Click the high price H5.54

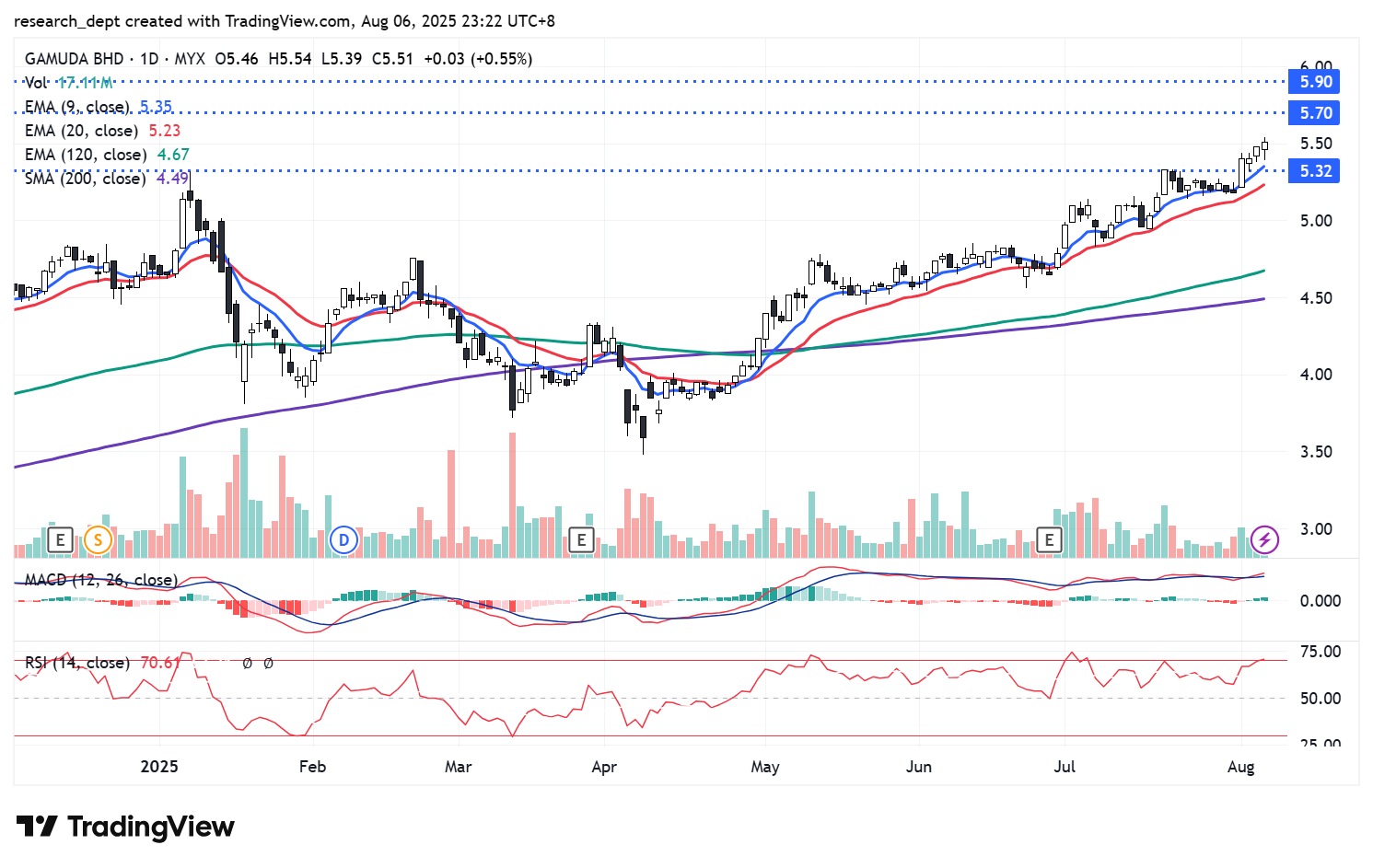(290, 59)
